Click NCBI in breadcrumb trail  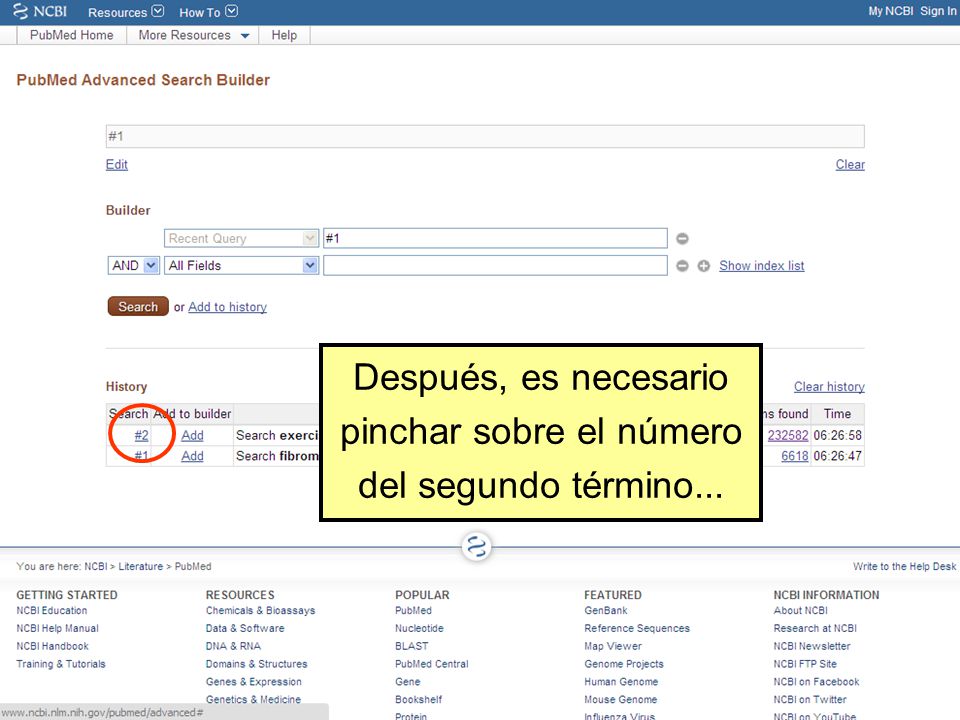tap(96, 566)
